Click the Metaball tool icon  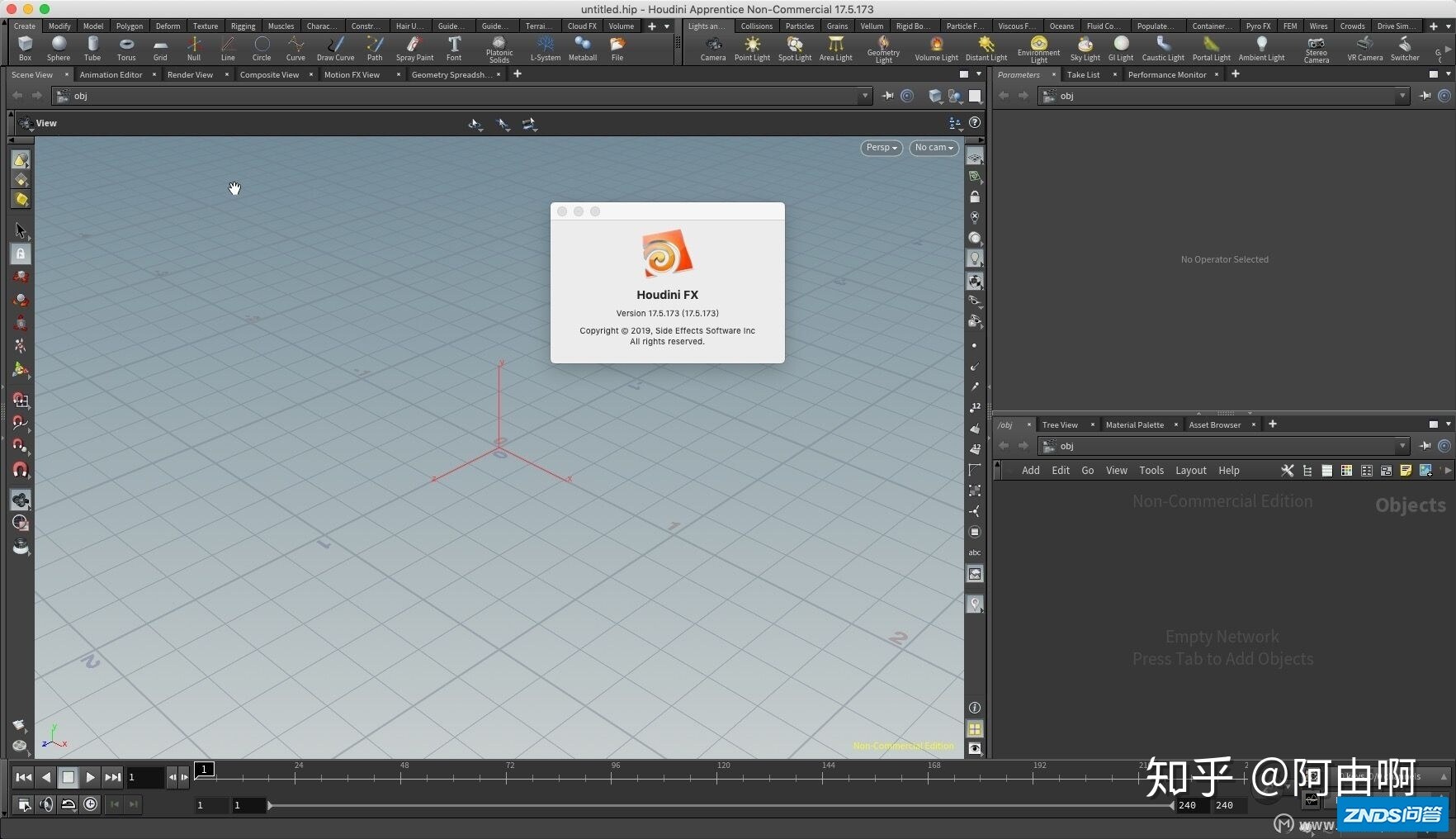(x=583, y=48)
